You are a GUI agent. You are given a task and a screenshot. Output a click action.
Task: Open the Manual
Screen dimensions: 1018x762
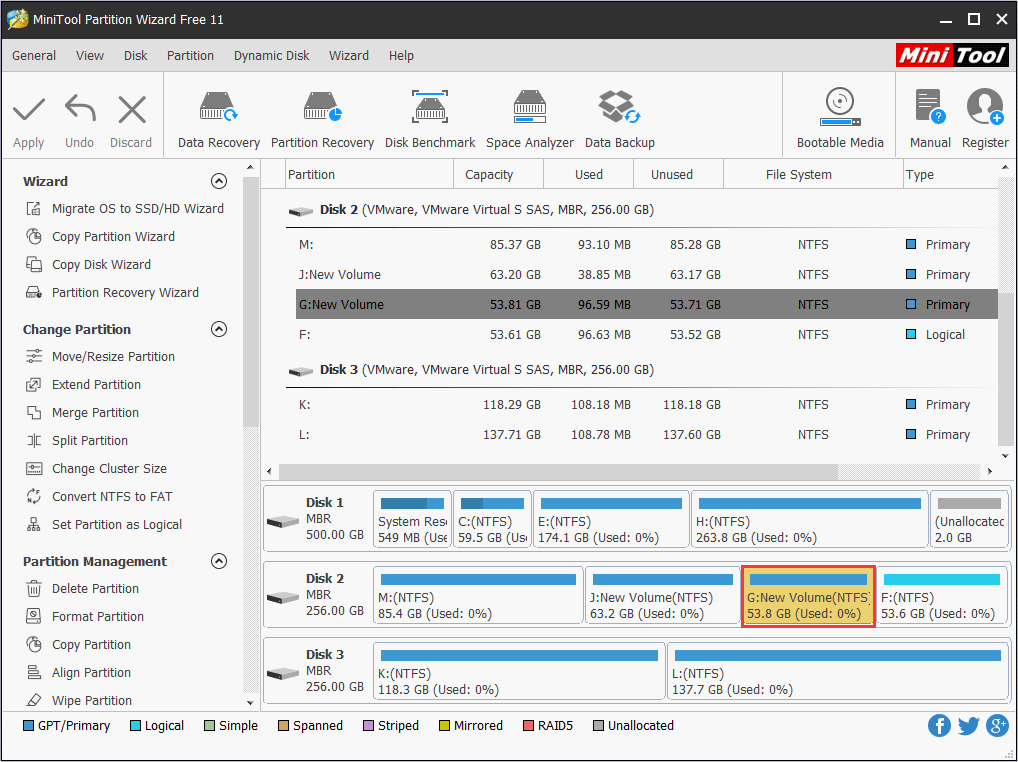(929, 115)
